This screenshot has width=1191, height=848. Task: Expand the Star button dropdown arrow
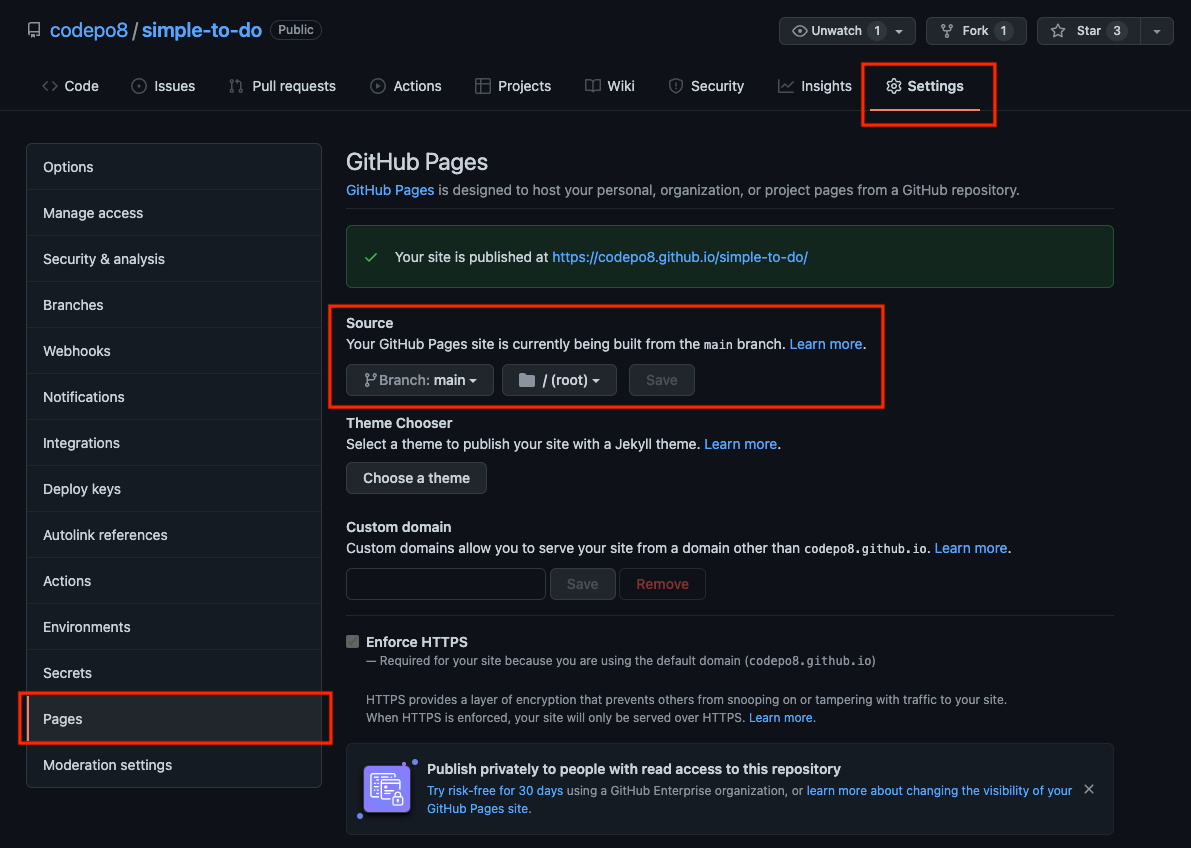(1157, 30)
